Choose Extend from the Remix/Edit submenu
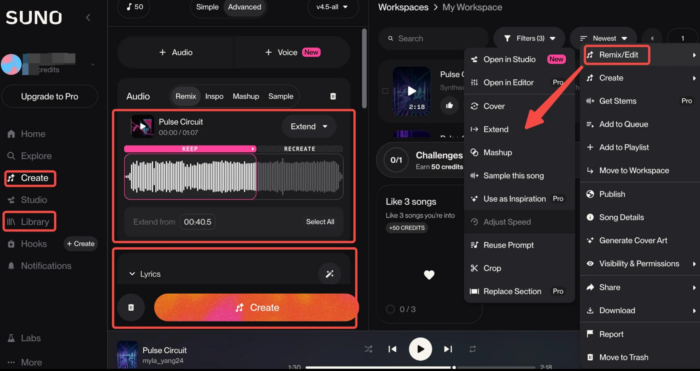Image resolution: width=700 pixels, height=371 pixels. 496,129
